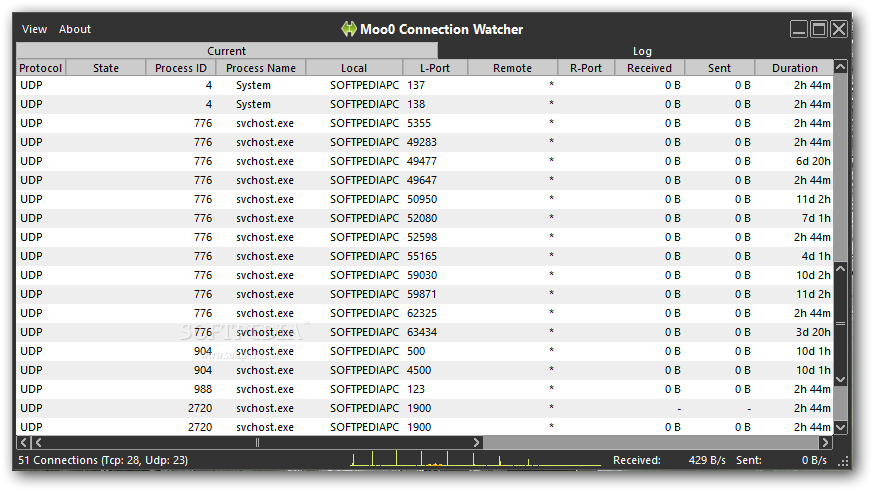Viewport: 873px width, 491px height.
Task: Click L-Port value 55165
Action: [421, 256]
